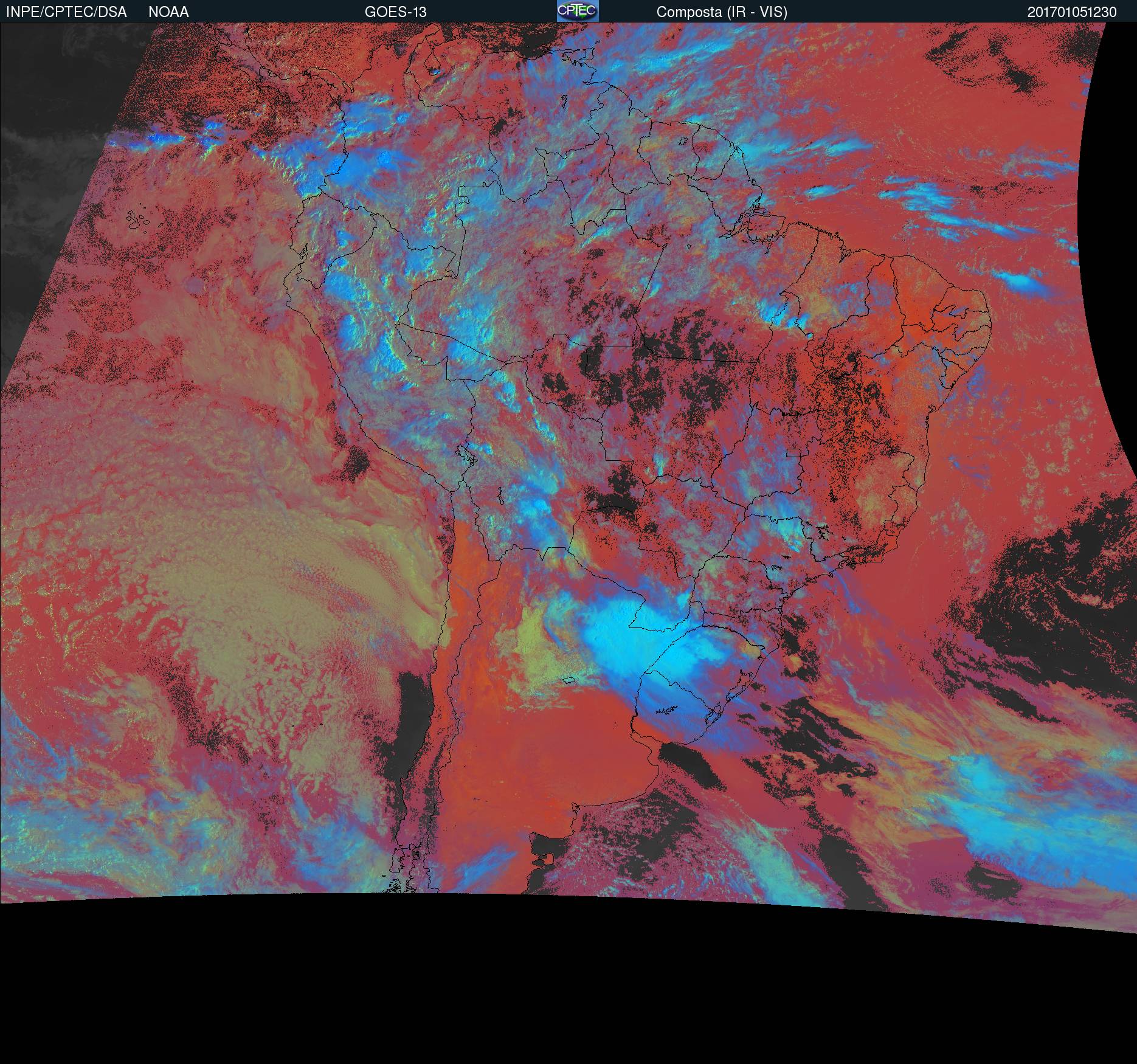Click the CPTEC logo in the header

[x=578, y=11]
